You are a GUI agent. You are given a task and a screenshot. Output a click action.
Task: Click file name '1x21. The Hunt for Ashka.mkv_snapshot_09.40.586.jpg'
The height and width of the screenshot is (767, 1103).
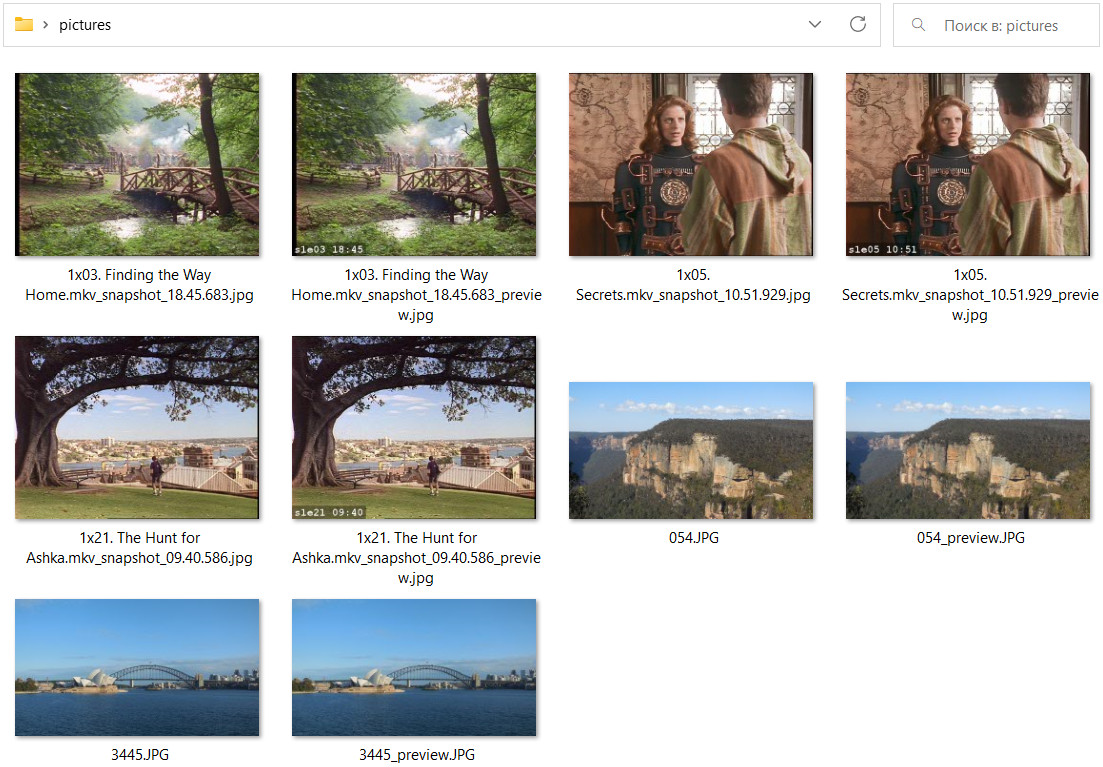click(139, 548)
